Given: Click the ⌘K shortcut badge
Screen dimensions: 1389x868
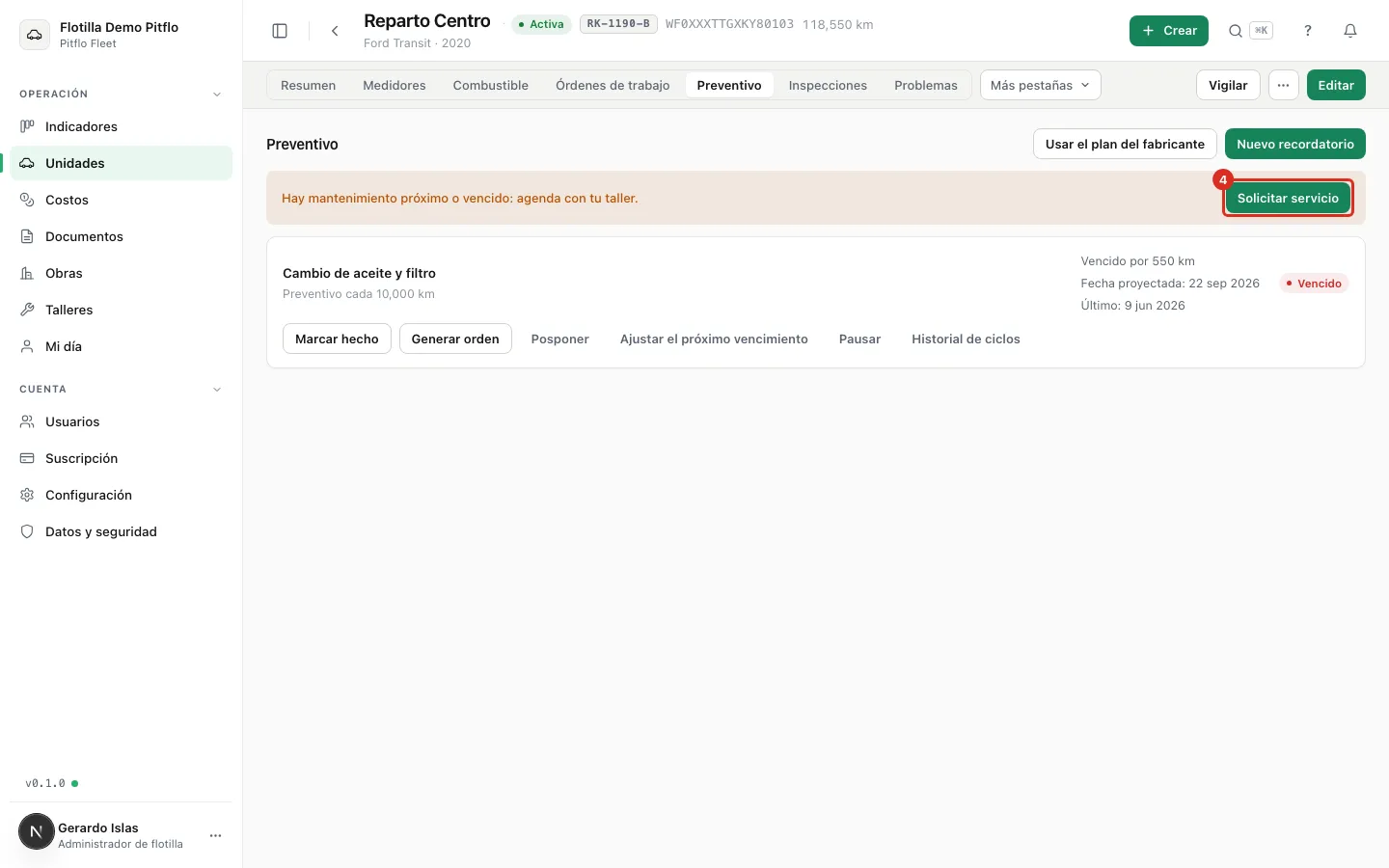Looking at the screenshot, I should [1260, 31].
